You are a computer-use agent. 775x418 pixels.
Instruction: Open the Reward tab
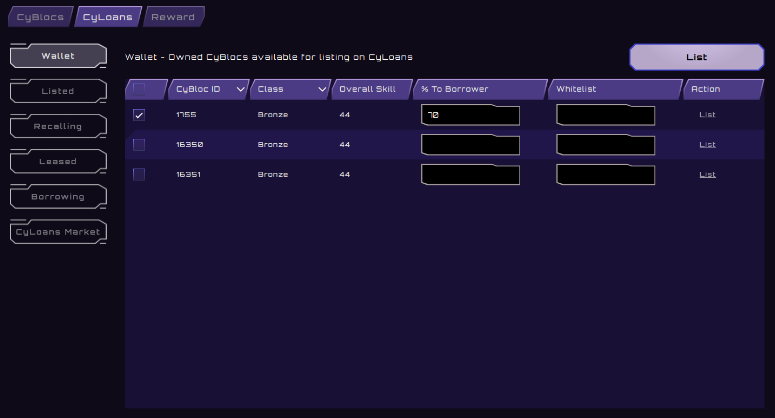tap(173, 17)
